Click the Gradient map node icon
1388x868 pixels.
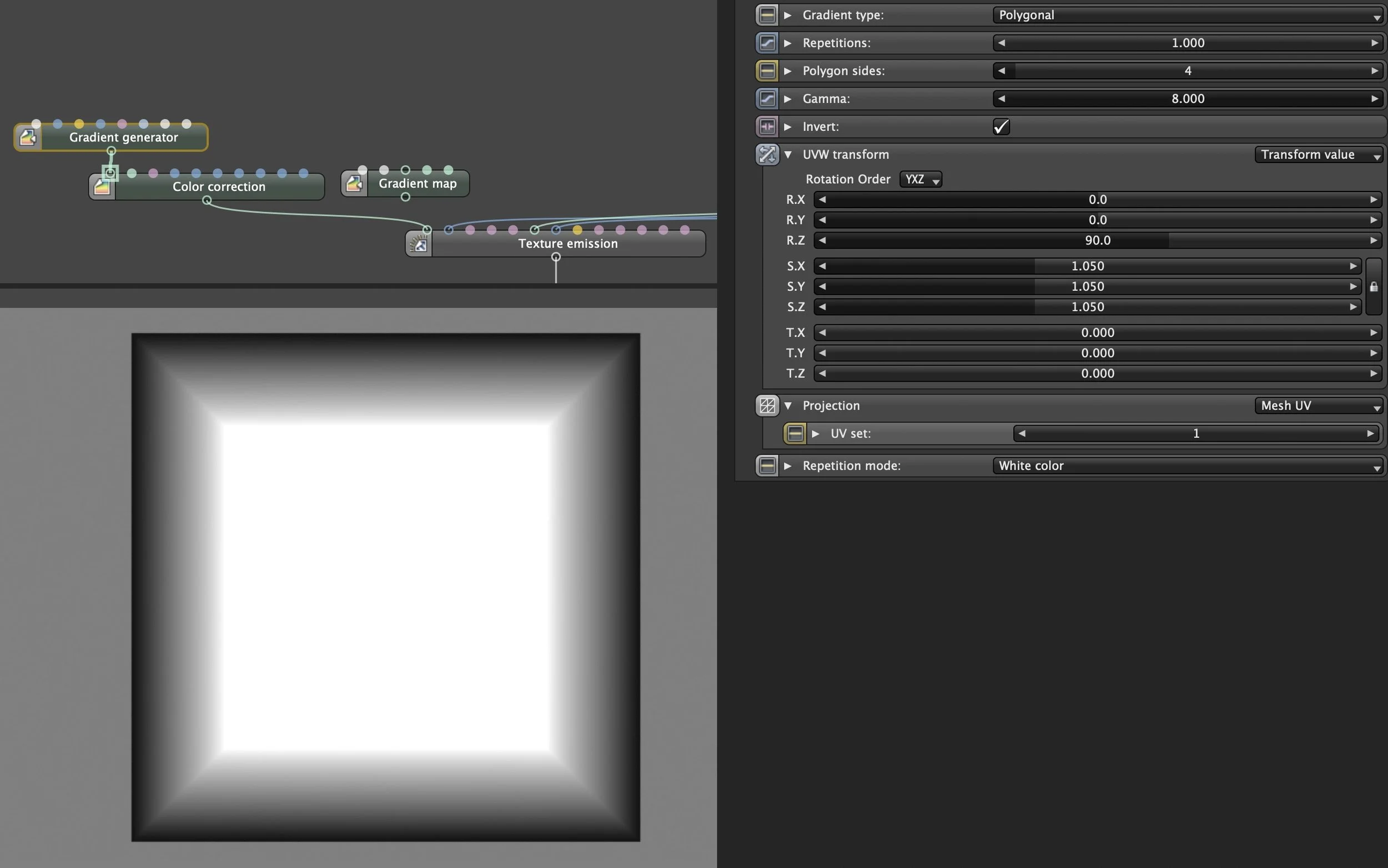click(x=354, y=184)
